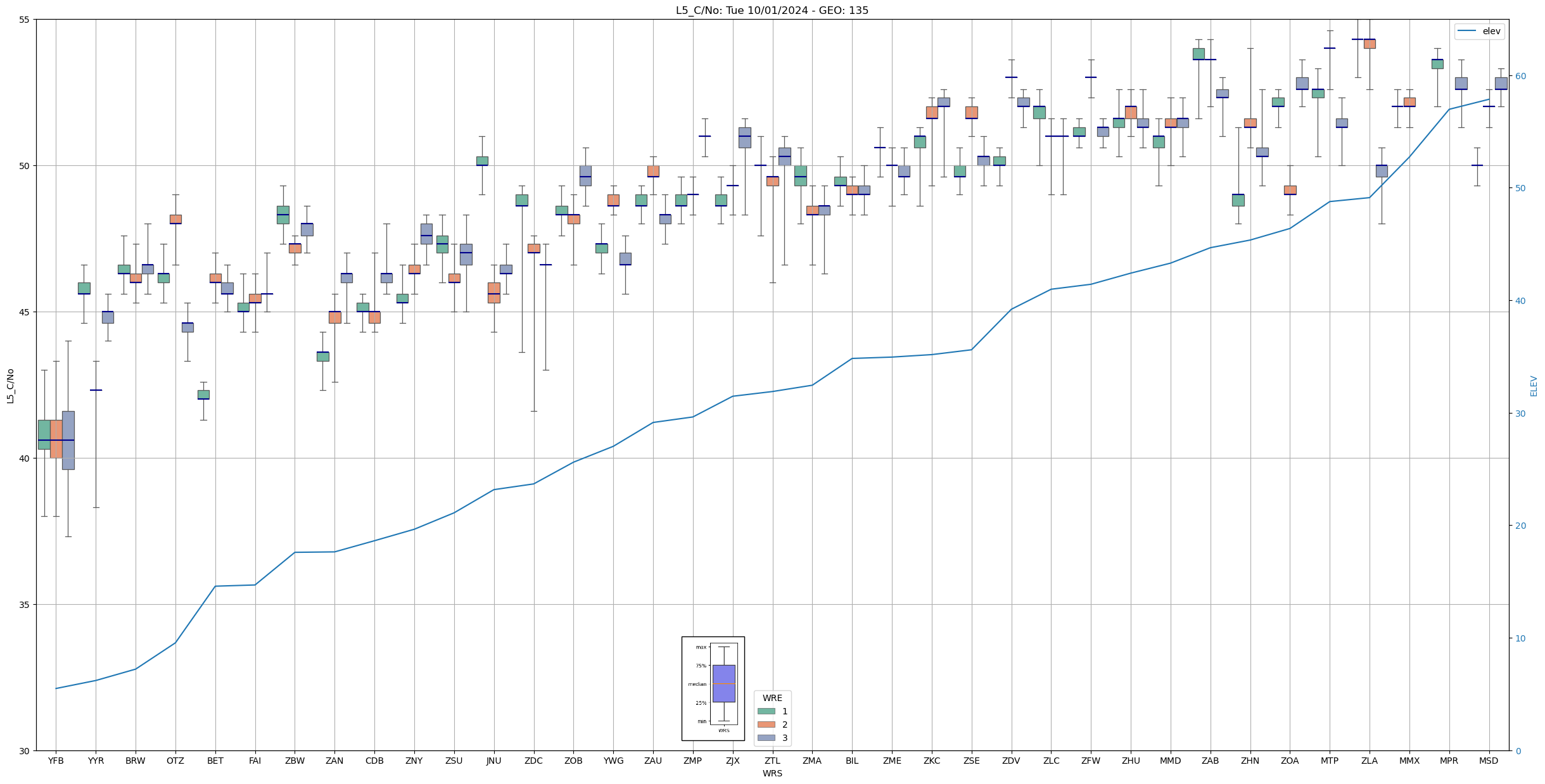Click the ZSU station label
This screenshot has width=1545, height=784.
(454, 761)
